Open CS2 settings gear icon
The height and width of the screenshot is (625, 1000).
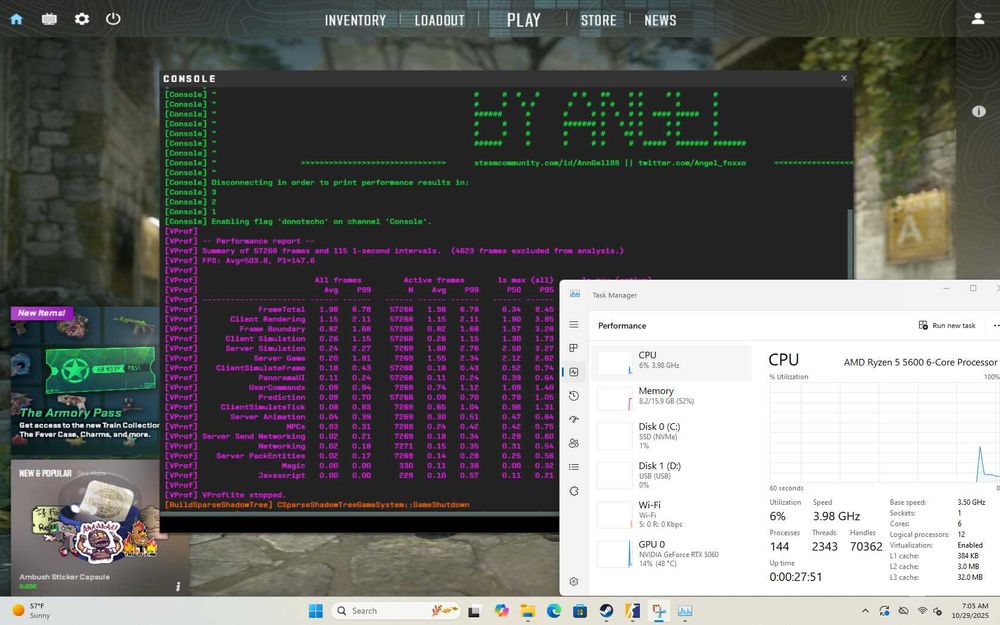pyautogui.click(x=82, y=18)
